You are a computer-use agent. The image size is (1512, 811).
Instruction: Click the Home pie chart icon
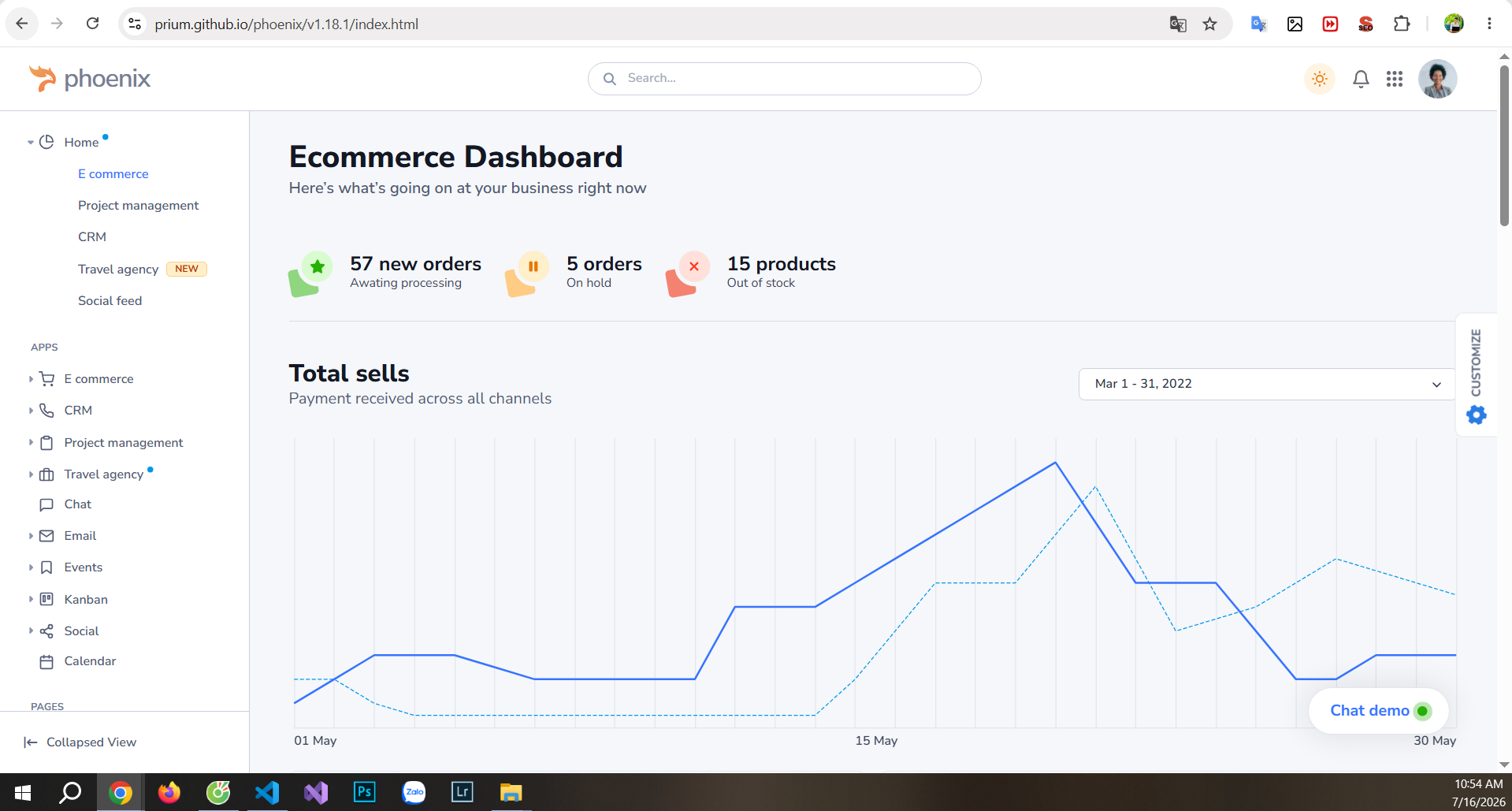click(46, 142)
